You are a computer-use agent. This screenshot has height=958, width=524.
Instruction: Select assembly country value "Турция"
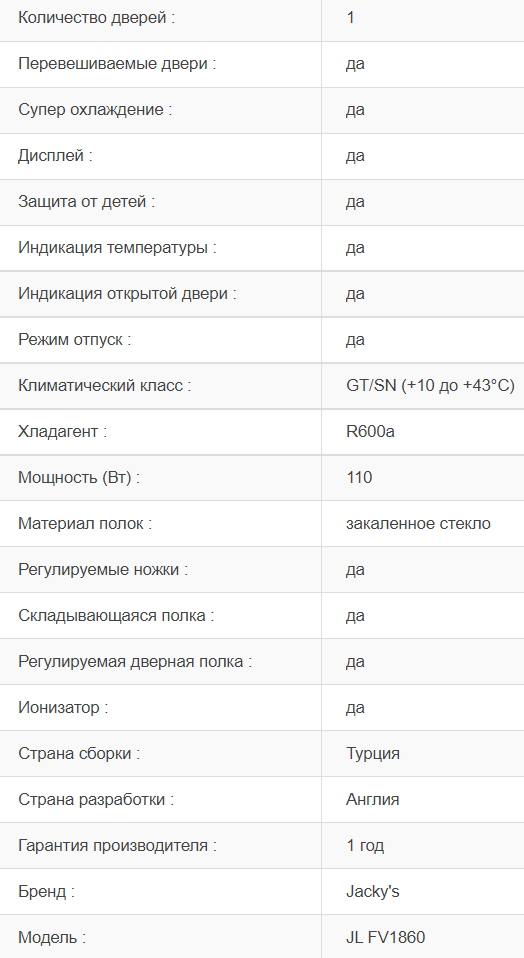tap(373, 753)
